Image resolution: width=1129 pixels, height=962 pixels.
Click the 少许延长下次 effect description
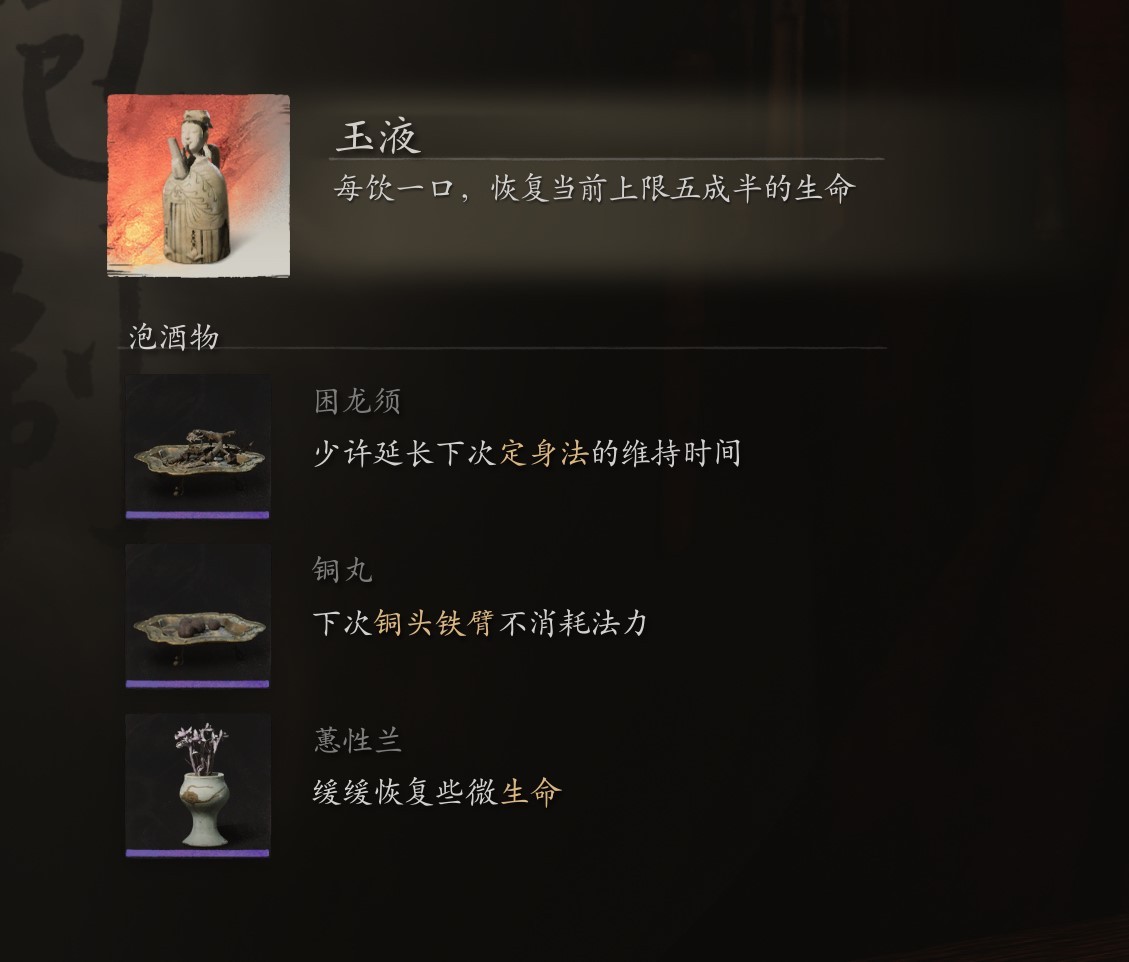click(x=526, y=454)
